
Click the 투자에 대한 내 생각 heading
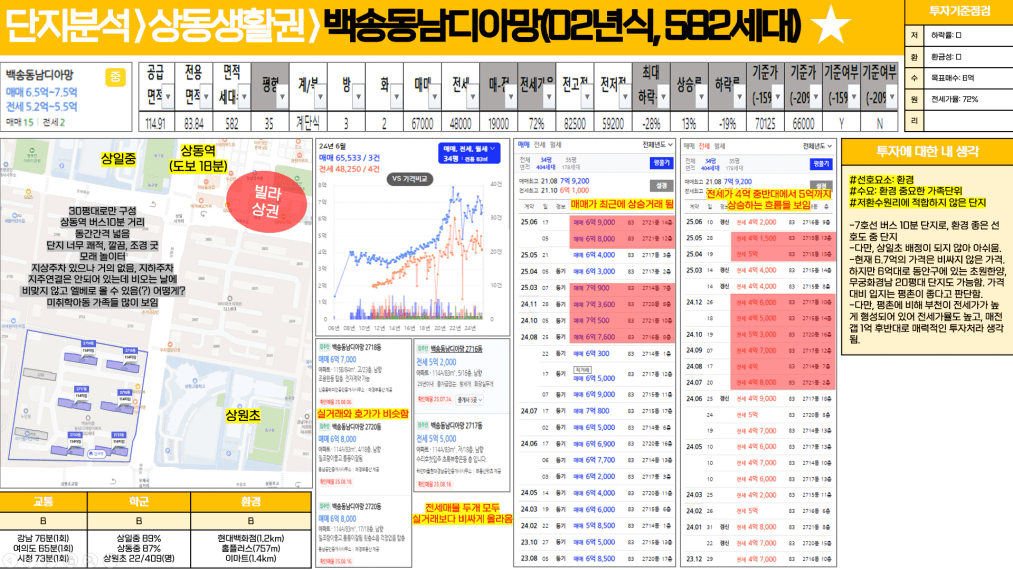click(x=927, y=152)
